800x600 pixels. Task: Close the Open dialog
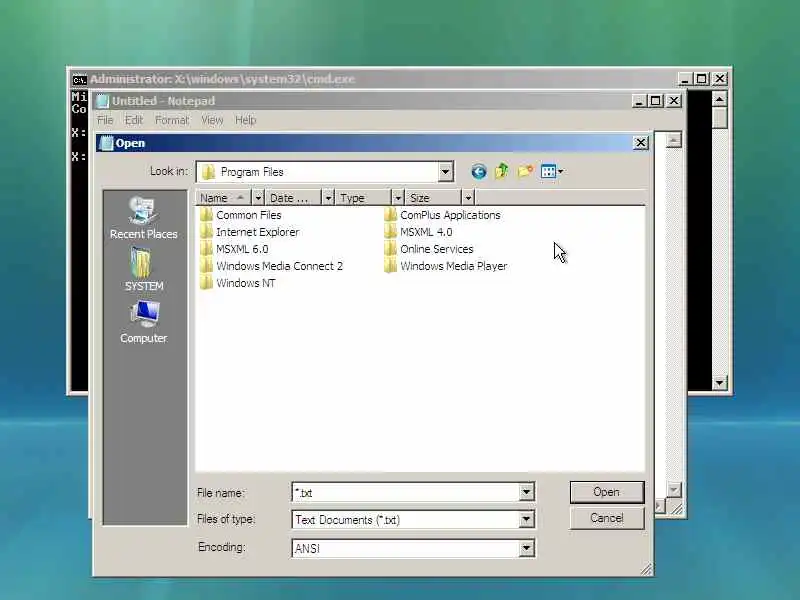(x=640, y=143)
